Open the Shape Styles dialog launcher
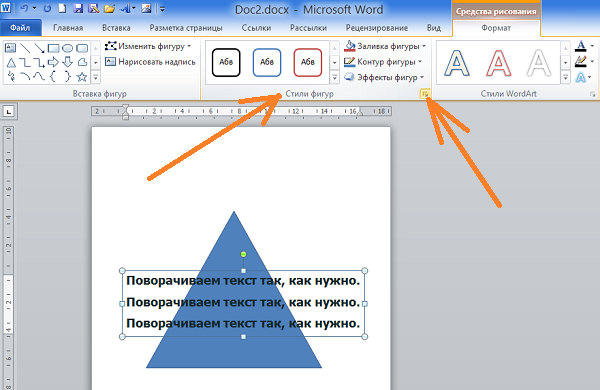Image resolution: width=600 pixels, height=390 pixels. coord(424,94)
